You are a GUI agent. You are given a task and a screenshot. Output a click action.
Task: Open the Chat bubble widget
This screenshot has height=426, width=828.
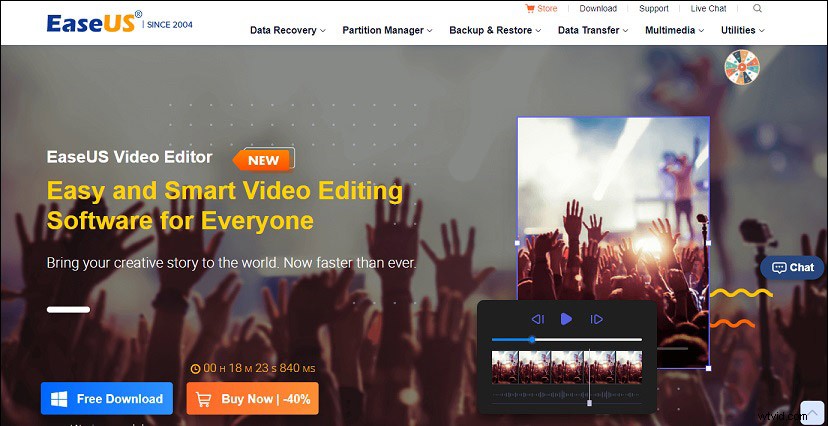pos(792,268)
